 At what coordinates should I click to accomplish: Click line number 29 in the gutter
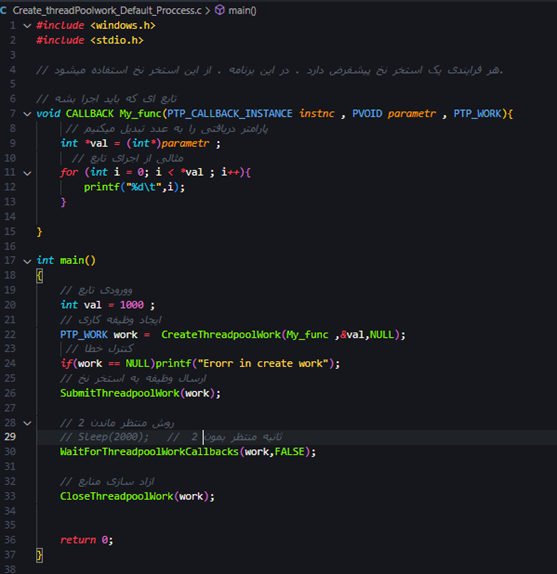click(x=10, y=437)
